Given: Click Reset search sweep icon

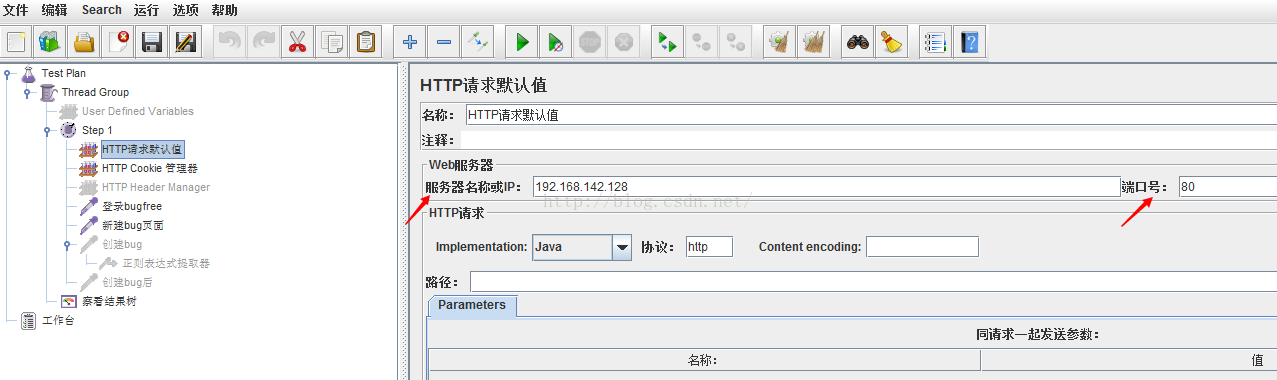Looking at the screenshot, I should click(891, 42).
